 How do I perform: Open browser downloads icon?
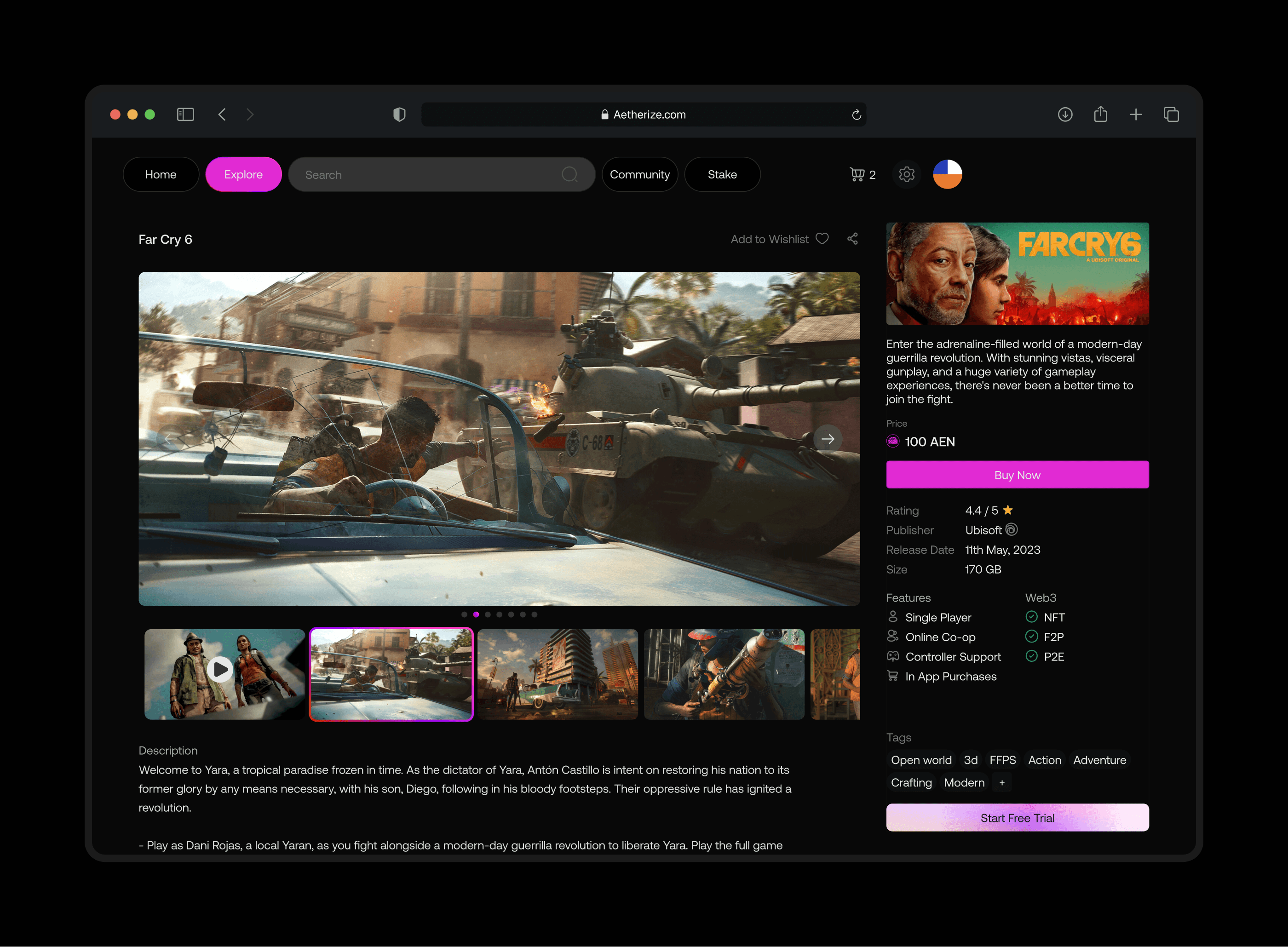coord(1065,115)
